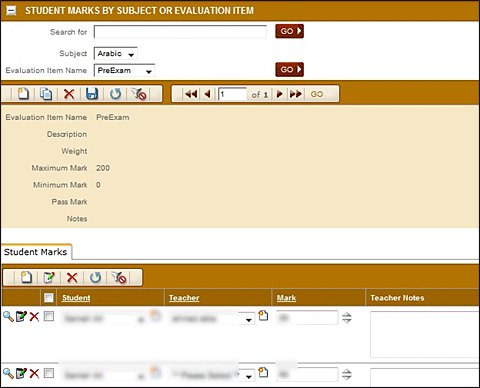Open second row student lookup icon
Image resolution: width=480 pixels, height=388 pixels.
(155, 372)
